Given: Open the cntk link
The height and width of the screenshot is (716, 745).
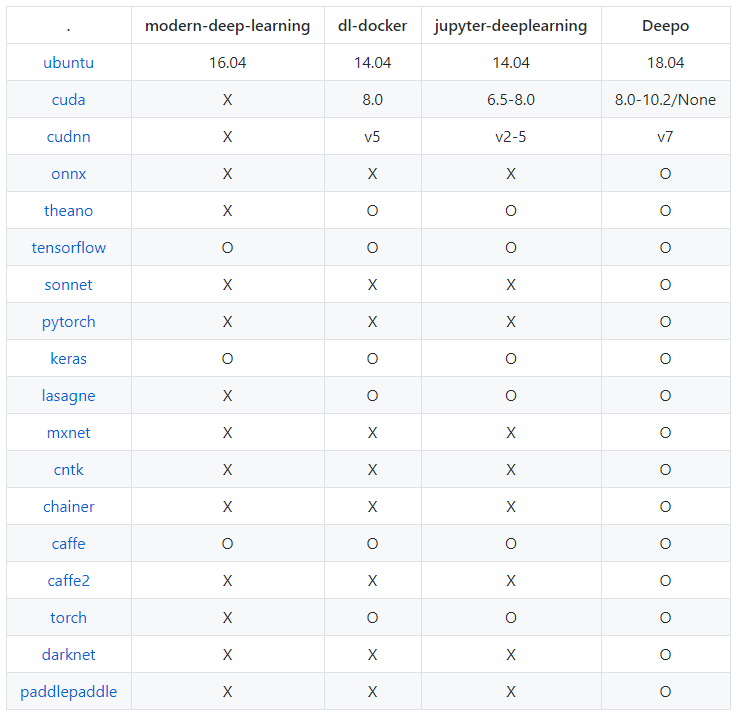Looking at the screenshot, I should pos(68,470).
